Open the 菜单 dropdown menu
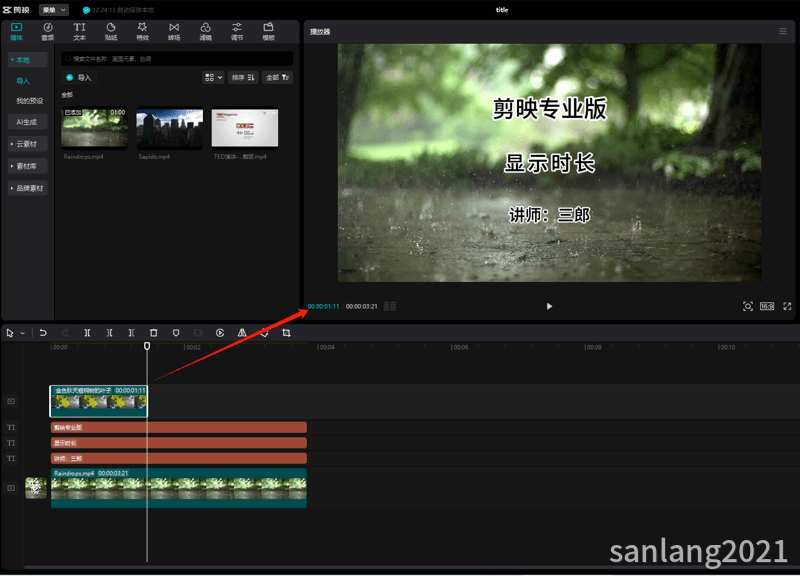The width and height of the screenshot is (800, 576). pos(54,10)
